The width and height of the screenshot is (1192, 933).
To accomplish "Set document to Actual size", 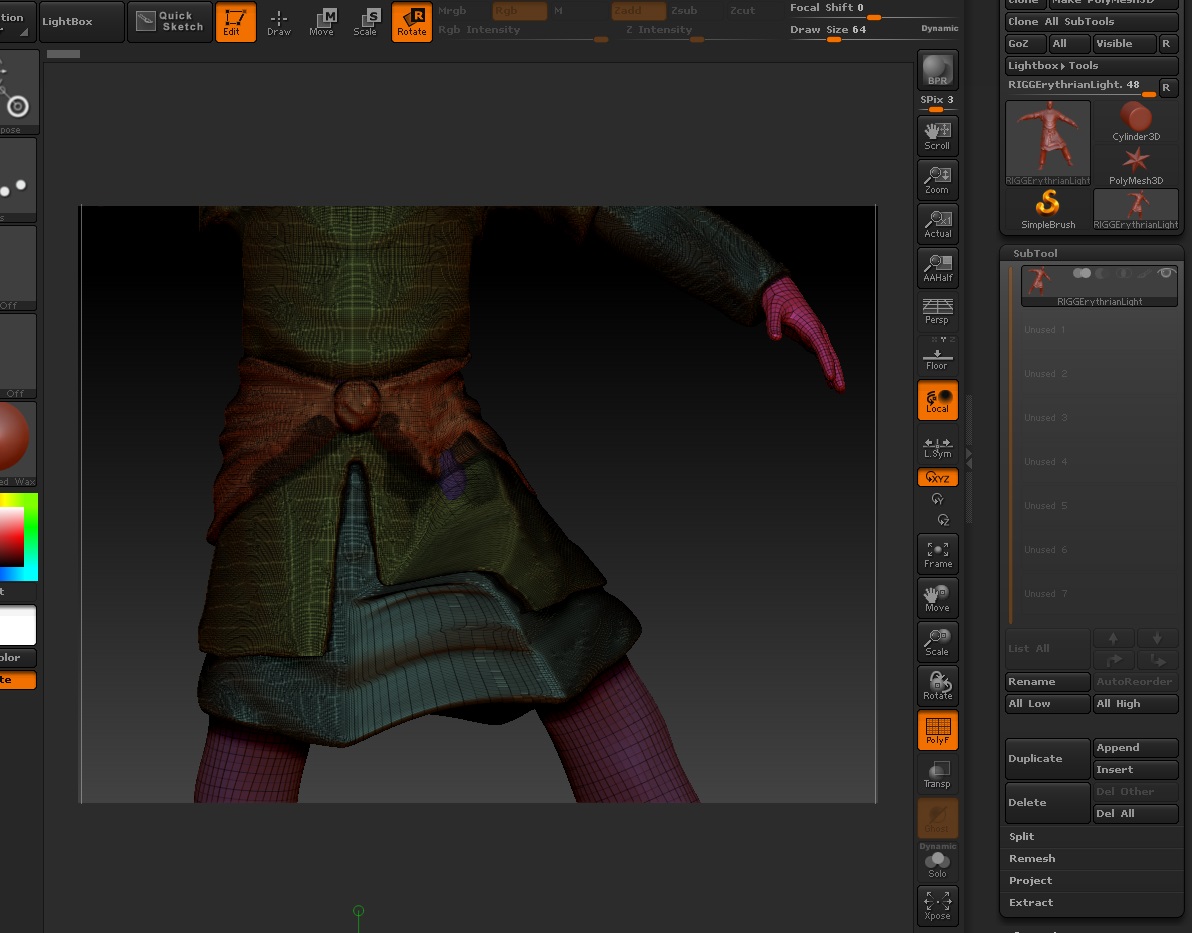I will [937, 224].
